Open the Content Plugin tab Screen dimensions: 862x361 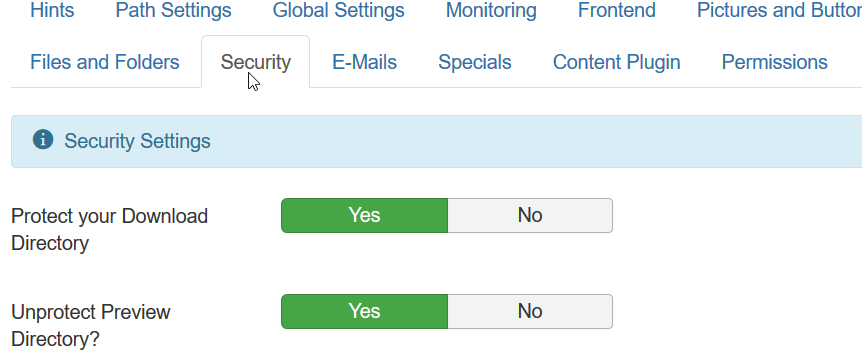617,62
